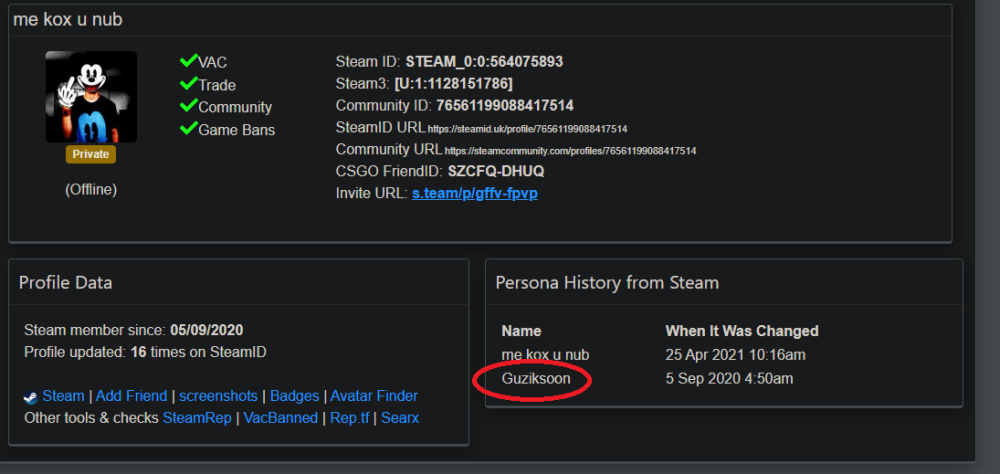
Task: Click the steamcommunity.com Community URL text
Action: click(570, 152)
